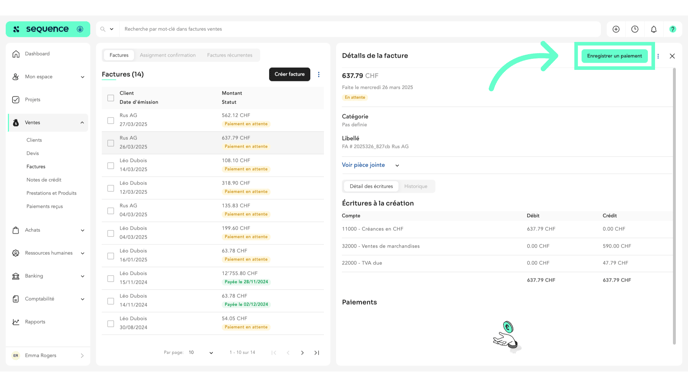Click the Rapports chart icon

coord(16,322)
